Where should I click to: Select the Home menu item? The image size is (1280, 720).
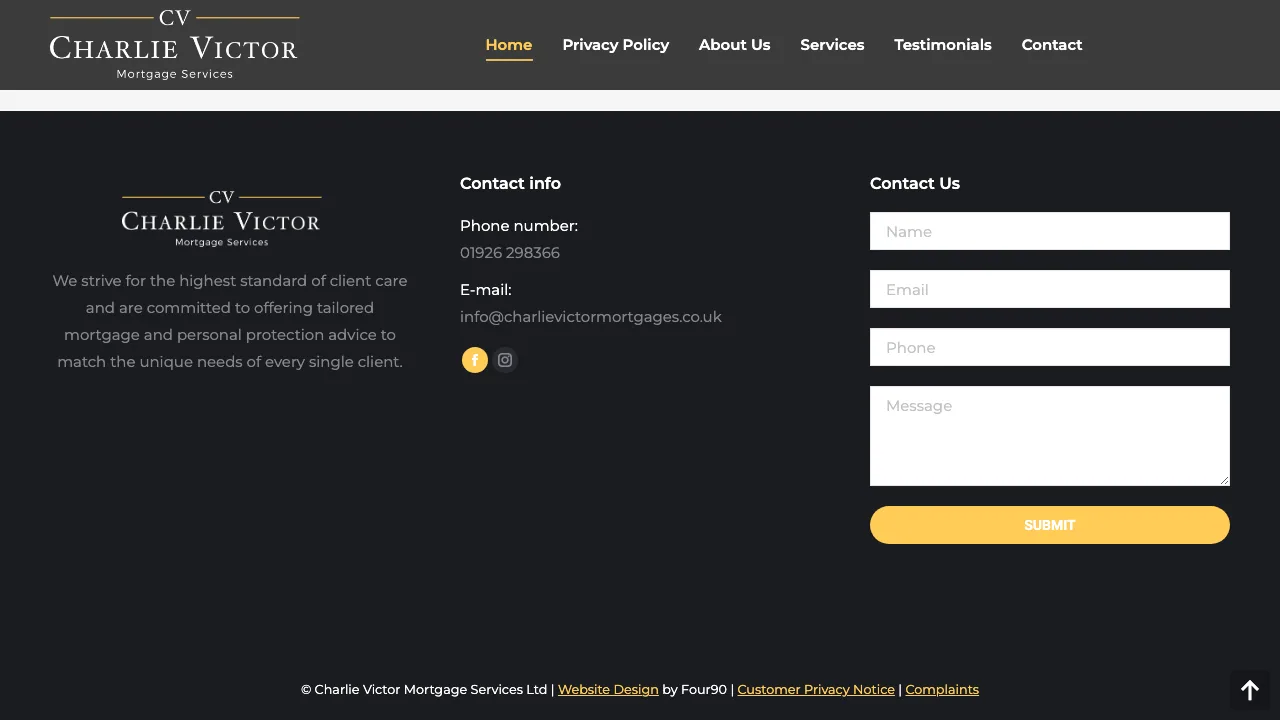click(x=509, y=44)
